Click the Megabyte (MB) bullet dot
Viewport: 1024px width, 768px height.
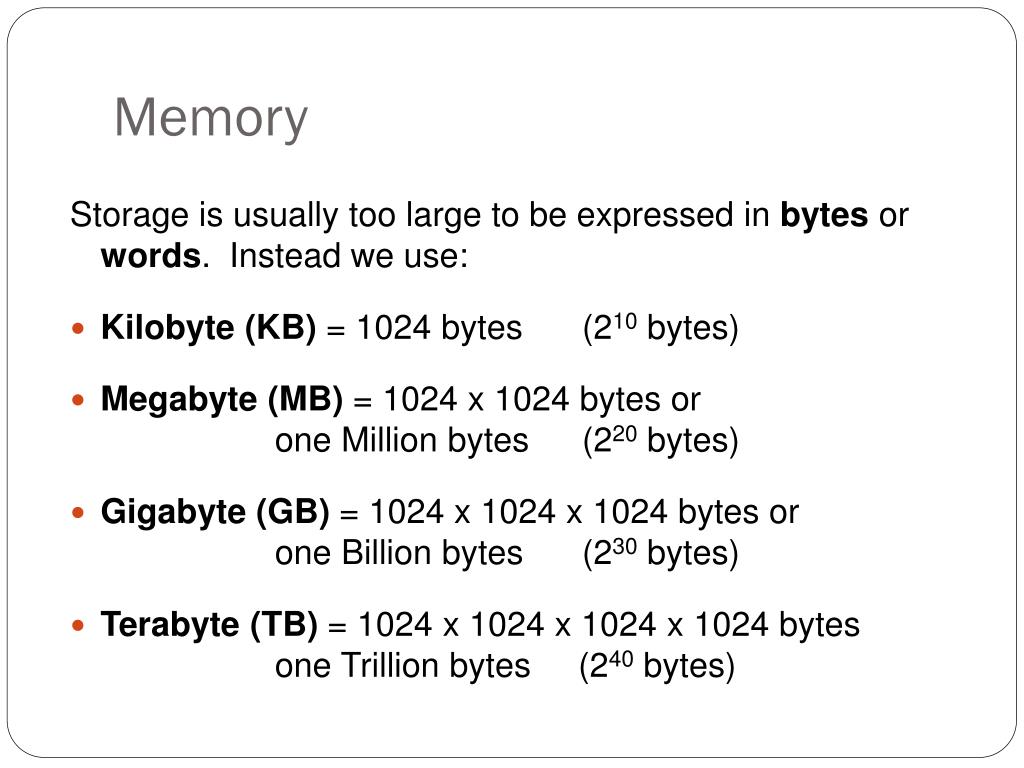pyautogui.click(x=78, y=400)
